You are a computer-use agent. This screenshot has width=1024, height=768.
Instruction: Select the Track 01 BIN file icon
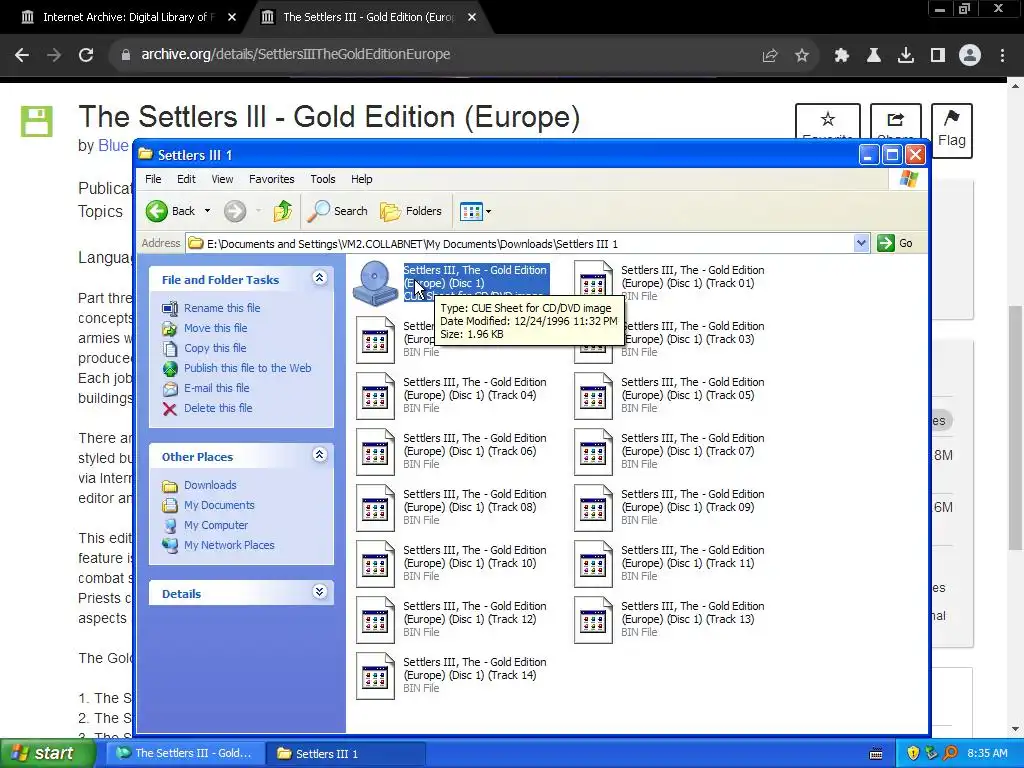593,280
